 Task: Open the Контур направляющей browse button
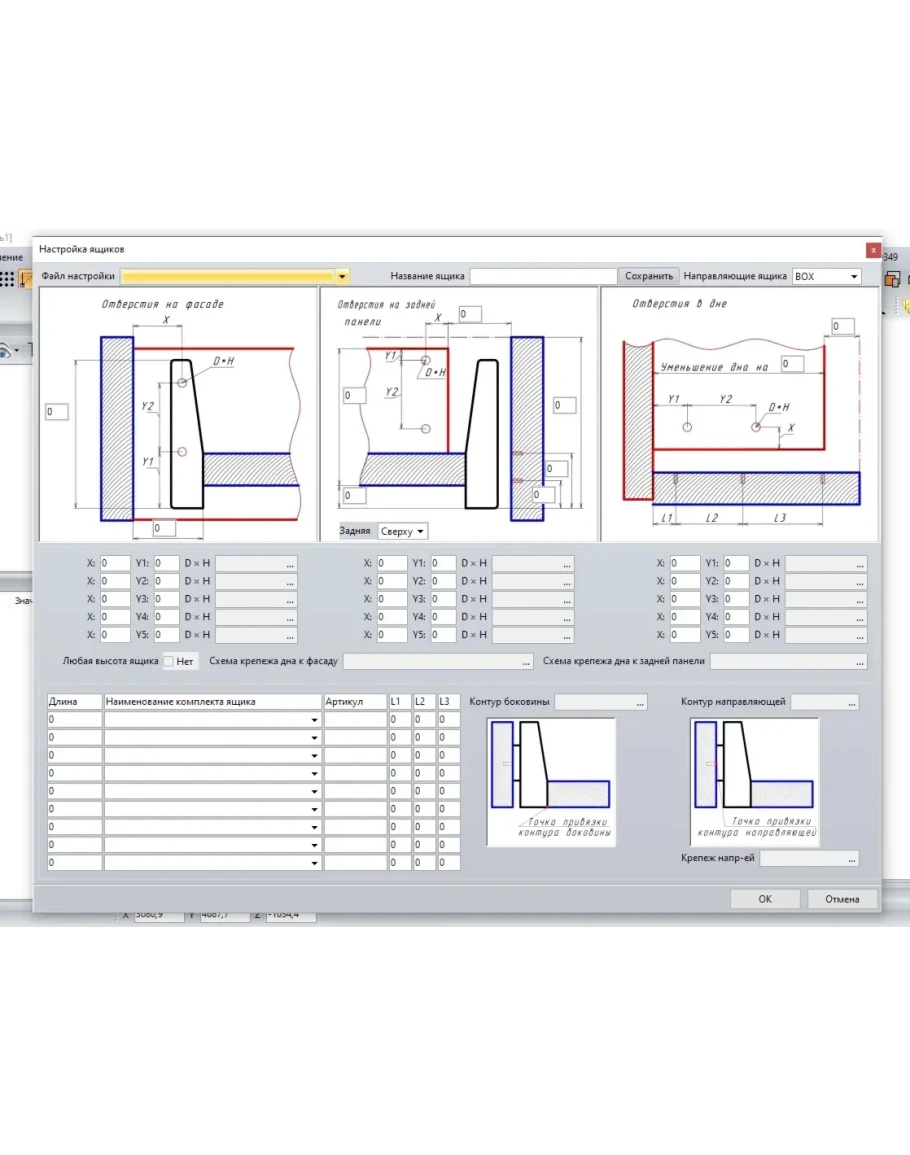851,702
